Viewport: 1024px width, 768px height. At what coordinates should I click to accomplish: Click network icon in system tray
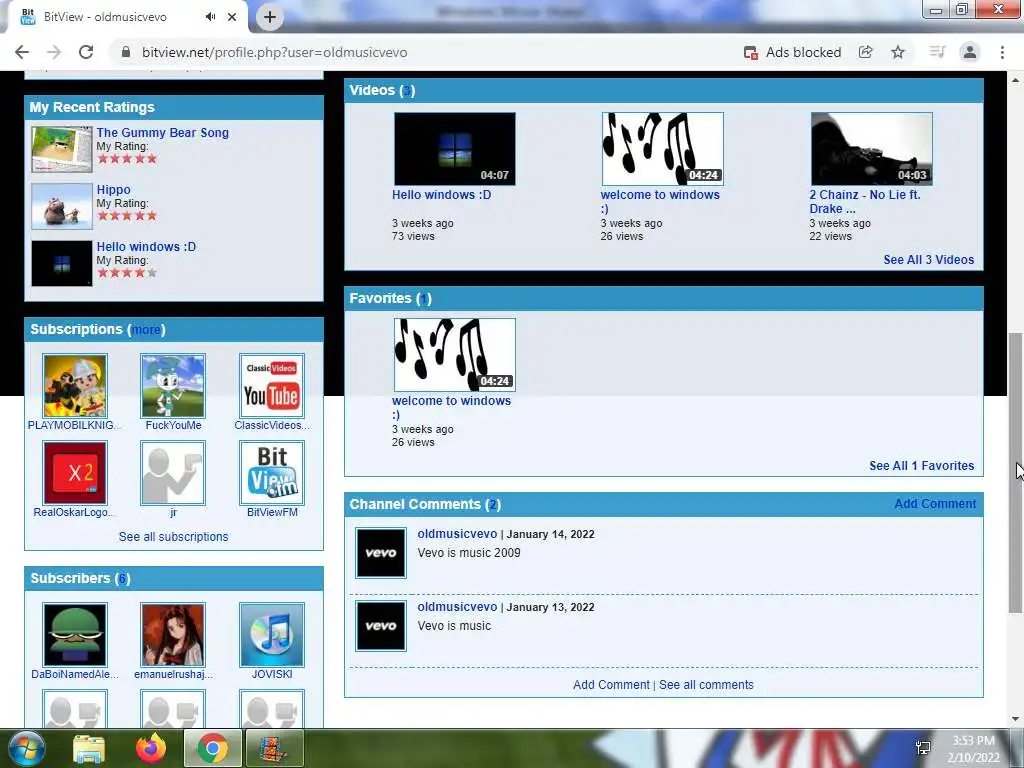tap(923, 748)
